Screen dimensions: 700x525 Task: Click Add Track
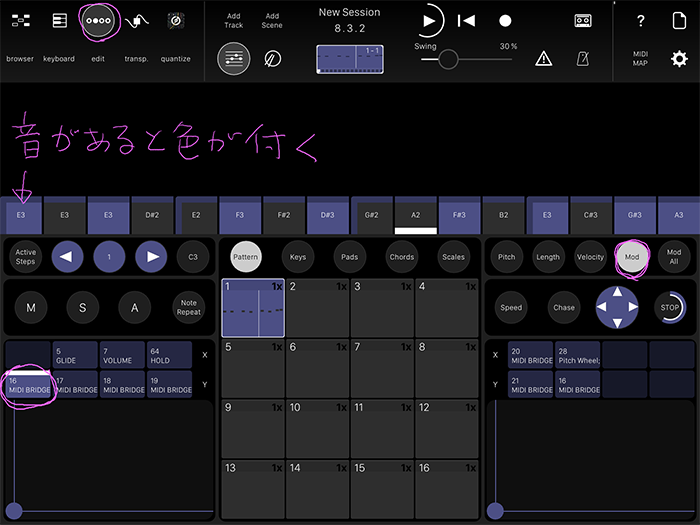[233, 21]
